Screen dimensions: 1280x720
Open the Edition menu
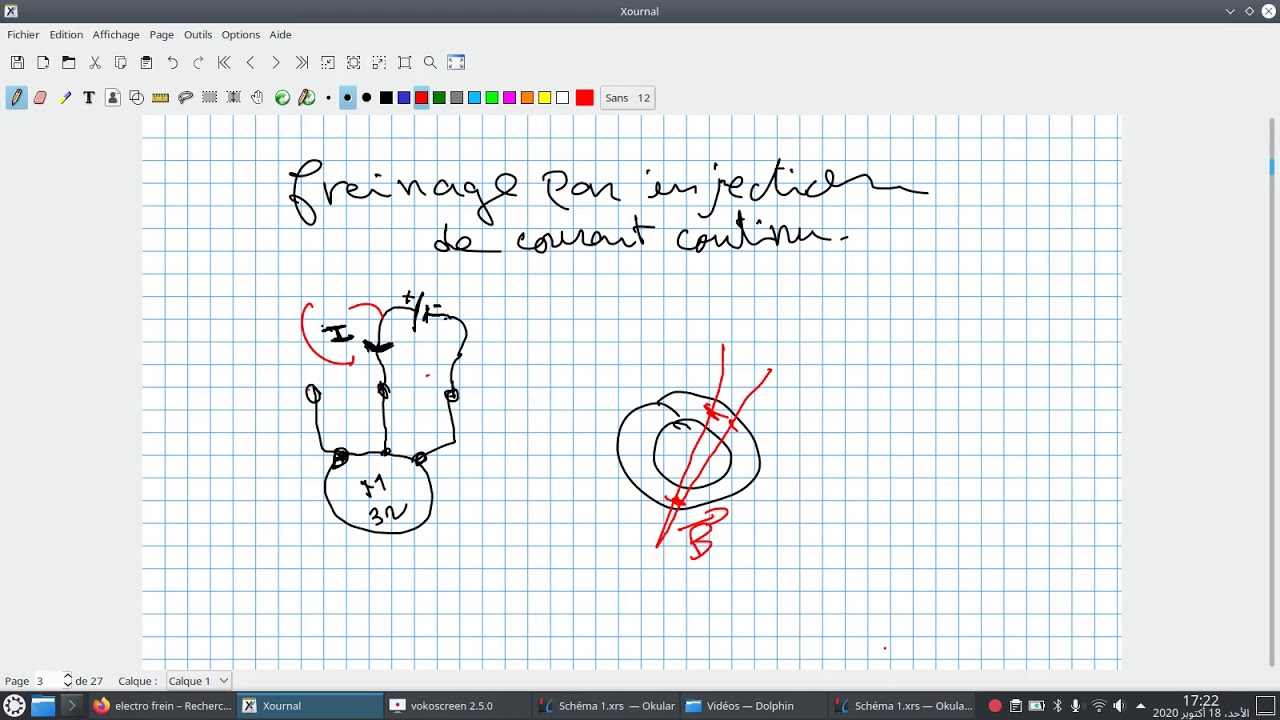coord(66,34)
